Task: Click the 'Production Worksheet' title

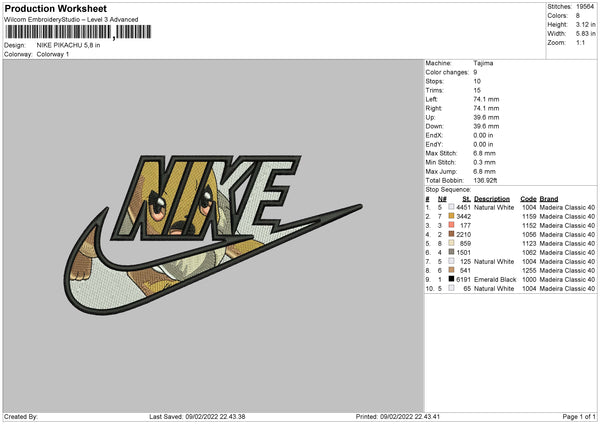Action: [x=55, y=8]
